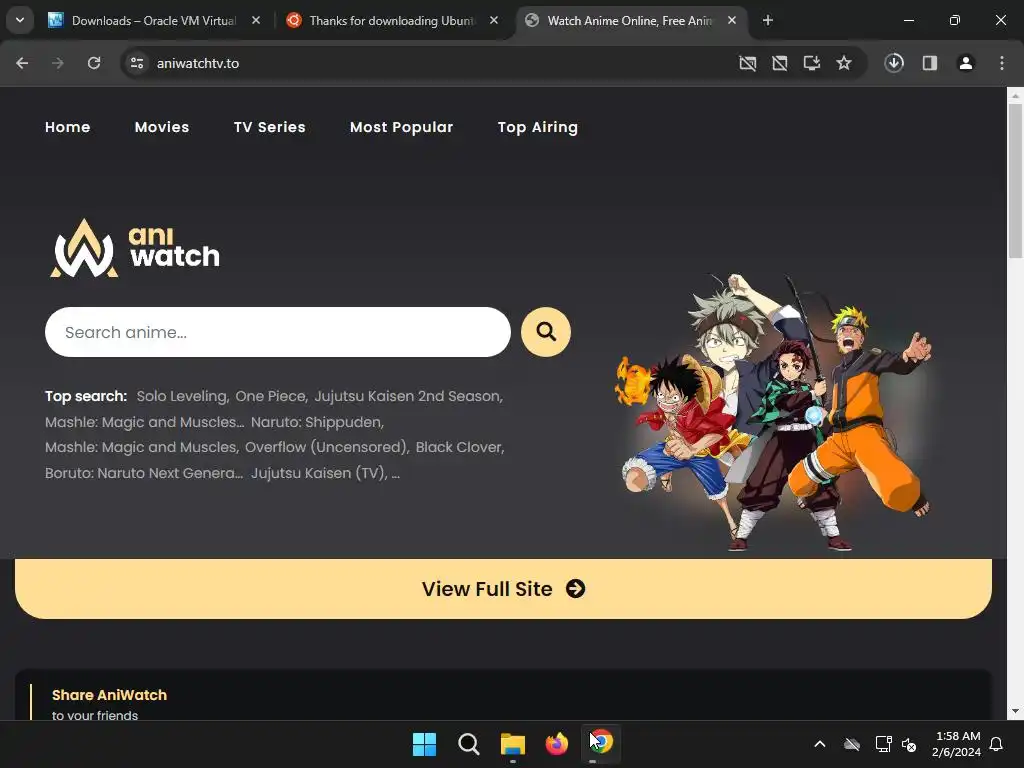
Task: Click the page vertical scrollbar thumb
Action: point(1015,181)
